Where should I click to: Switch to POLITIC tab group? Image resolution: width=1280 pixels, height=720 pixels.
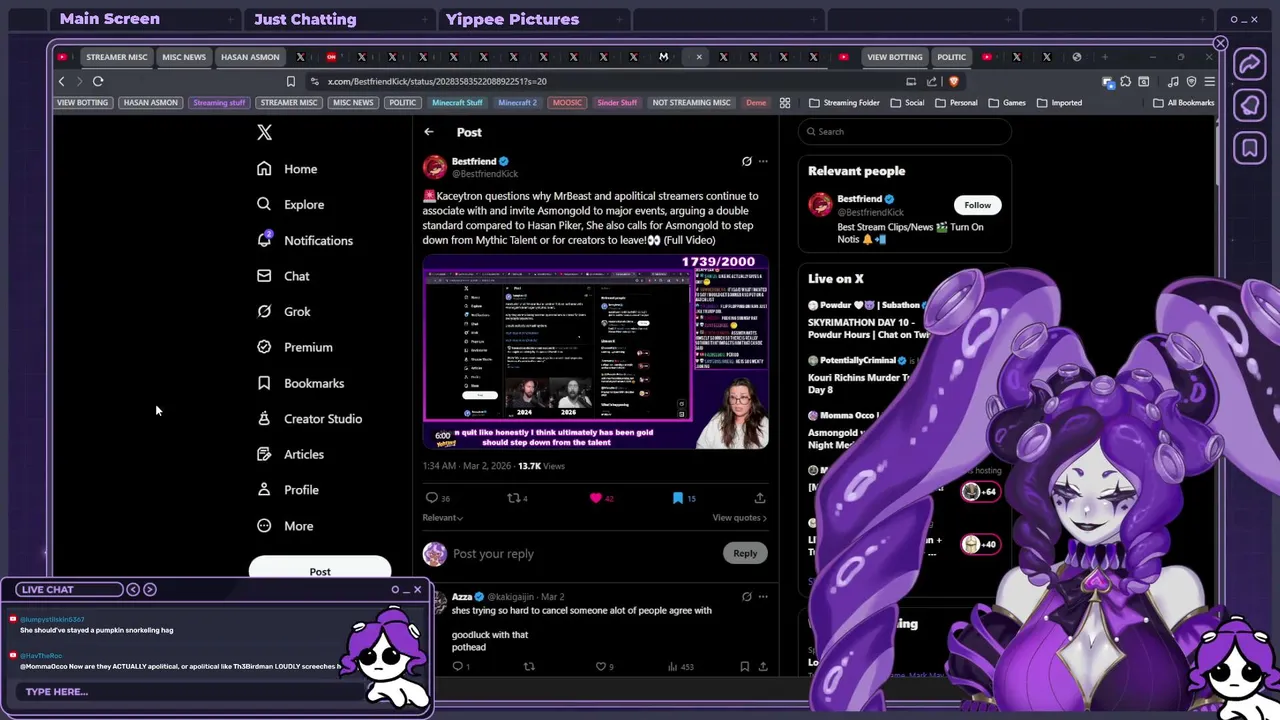(x=951, y=57)
